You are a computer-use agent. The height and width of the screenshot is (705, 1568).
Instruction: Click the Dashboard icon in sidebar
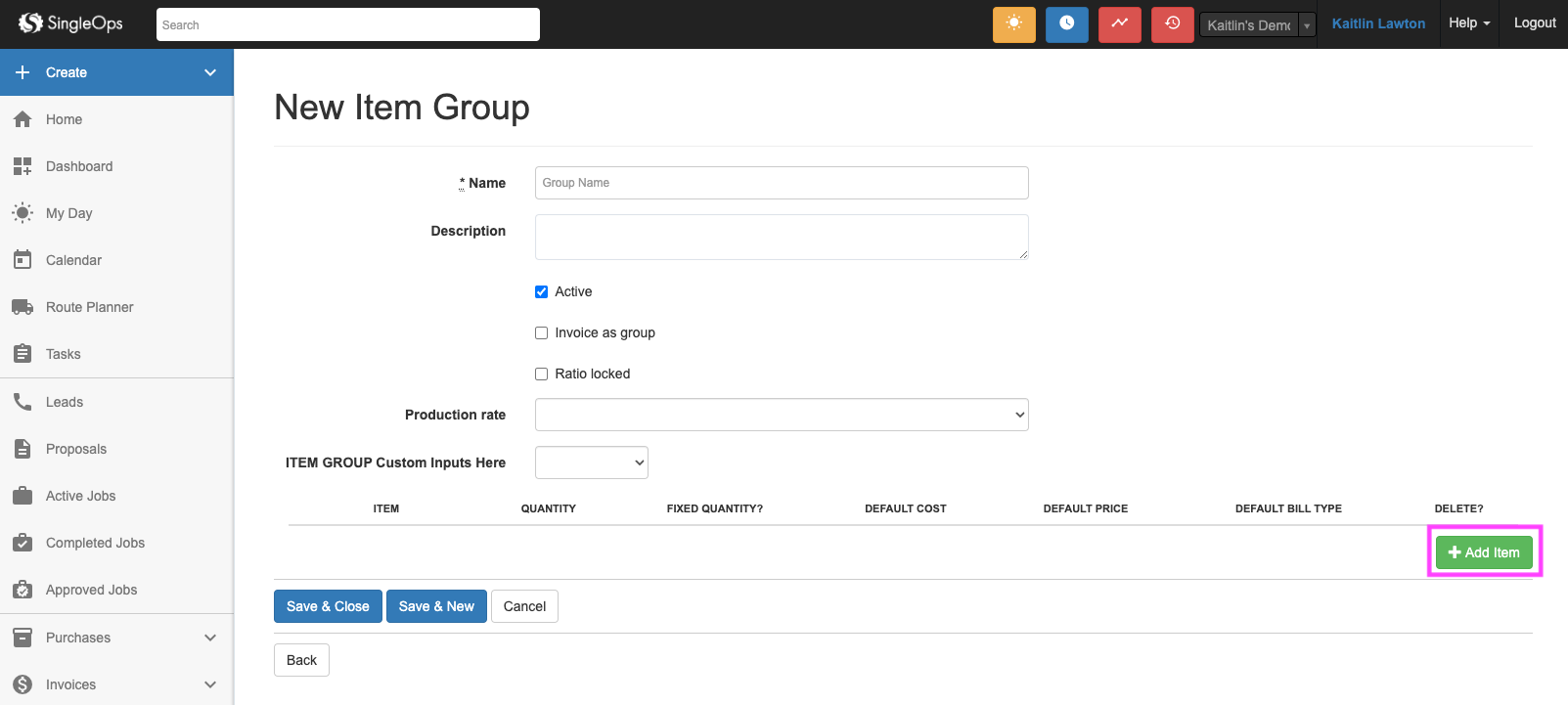pos(22,166)
